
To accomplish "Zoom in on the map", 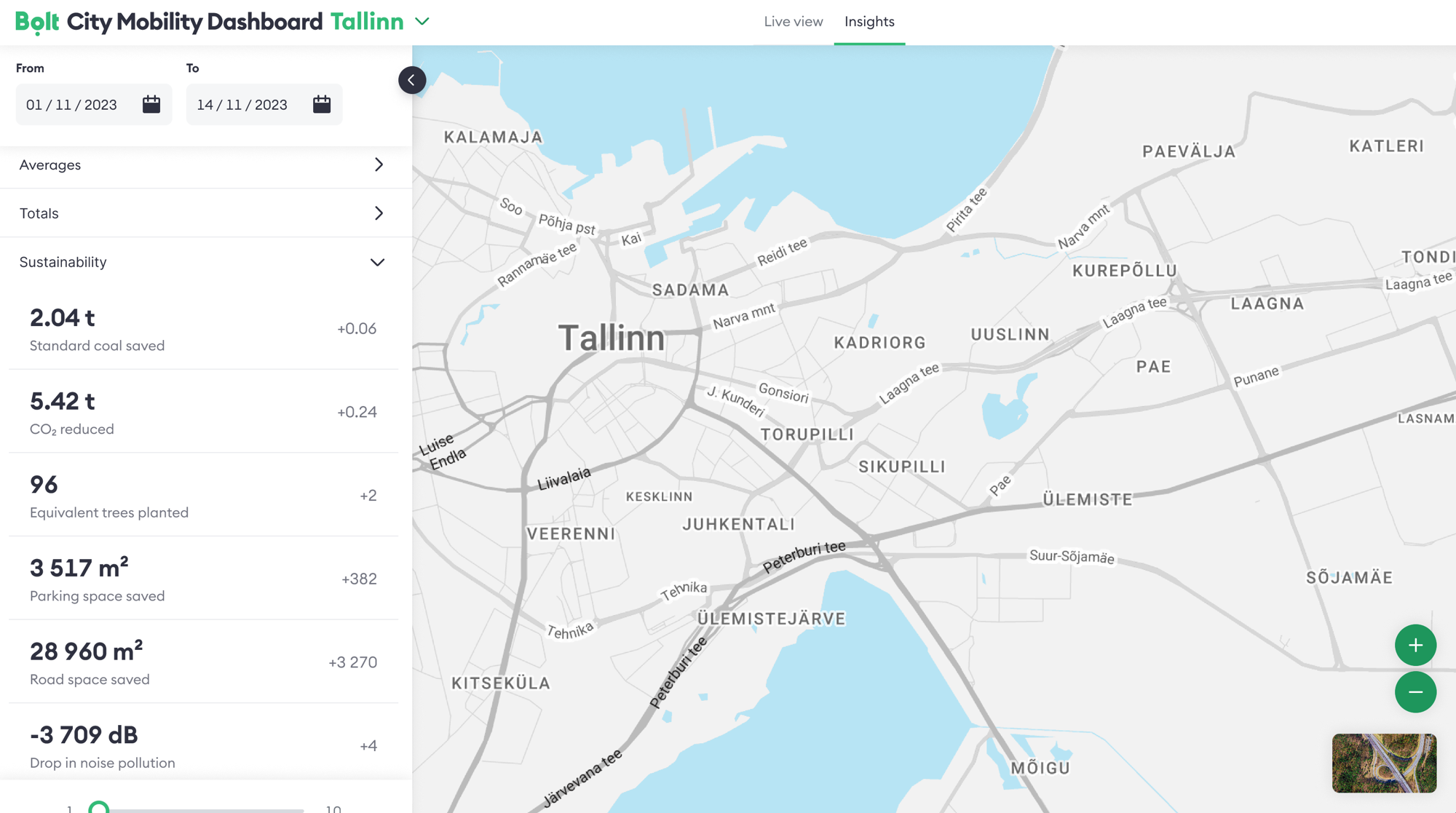I will (x=1415, y=645).
